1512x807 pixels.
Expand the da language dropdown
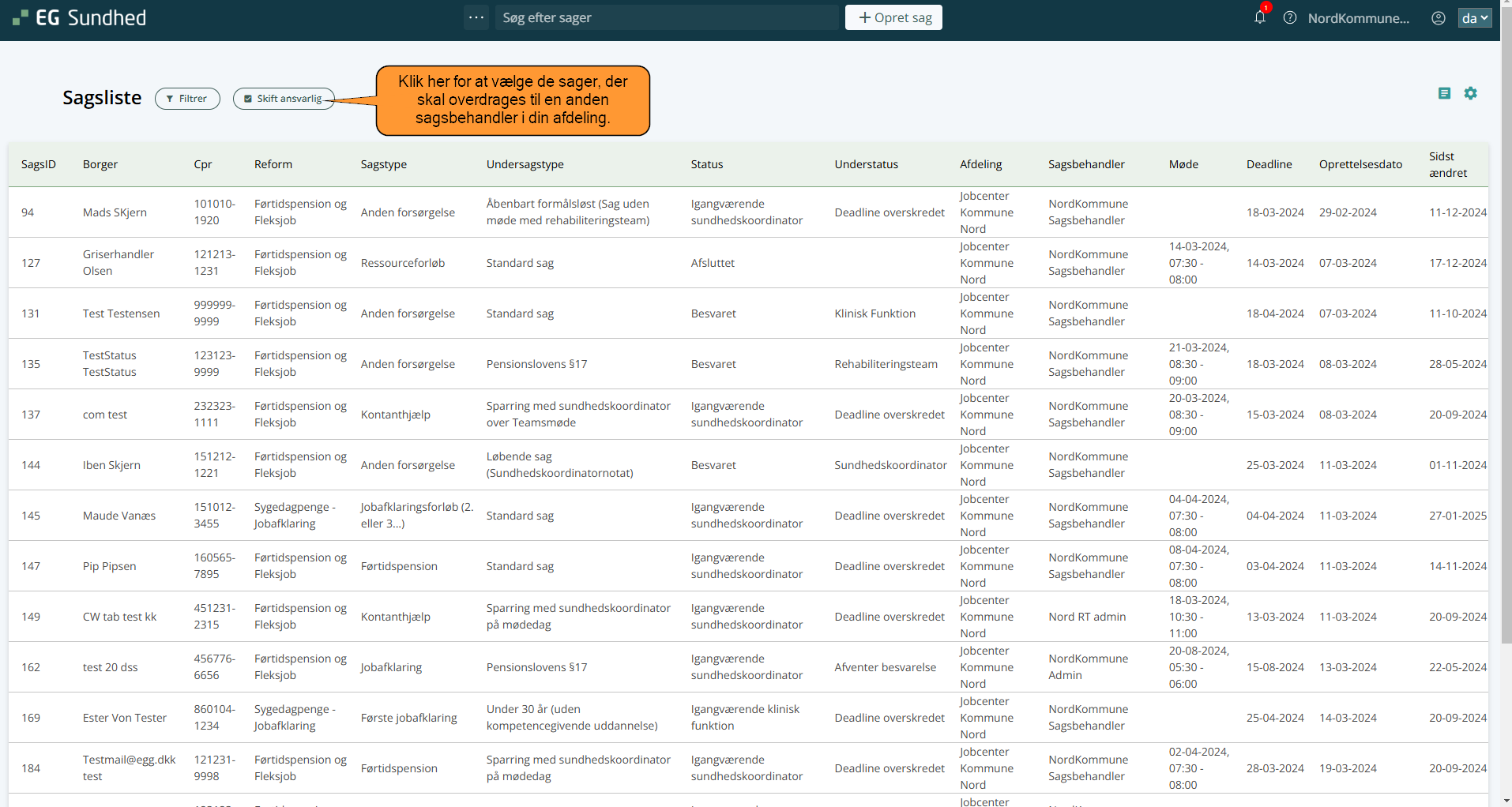tap(1475, 17)
